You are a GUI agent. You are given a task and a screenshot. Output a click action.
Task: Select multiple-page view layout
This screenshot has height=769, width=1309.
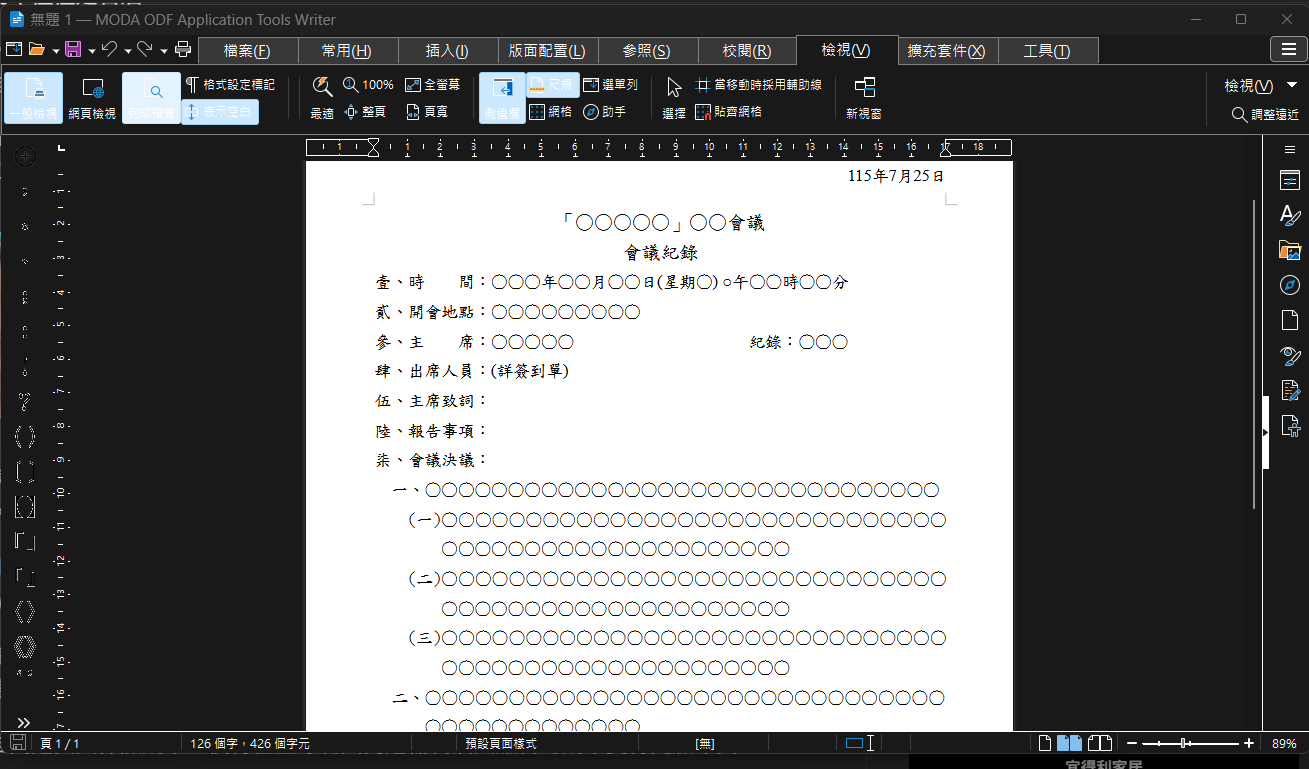tap(1070, 743)
